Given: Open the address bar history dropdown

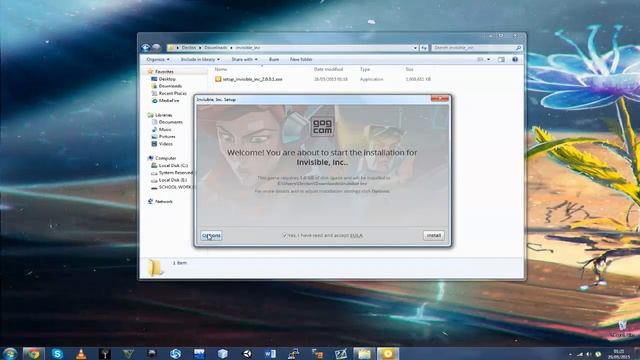Looking at the screenshot, I should point(415,48).
